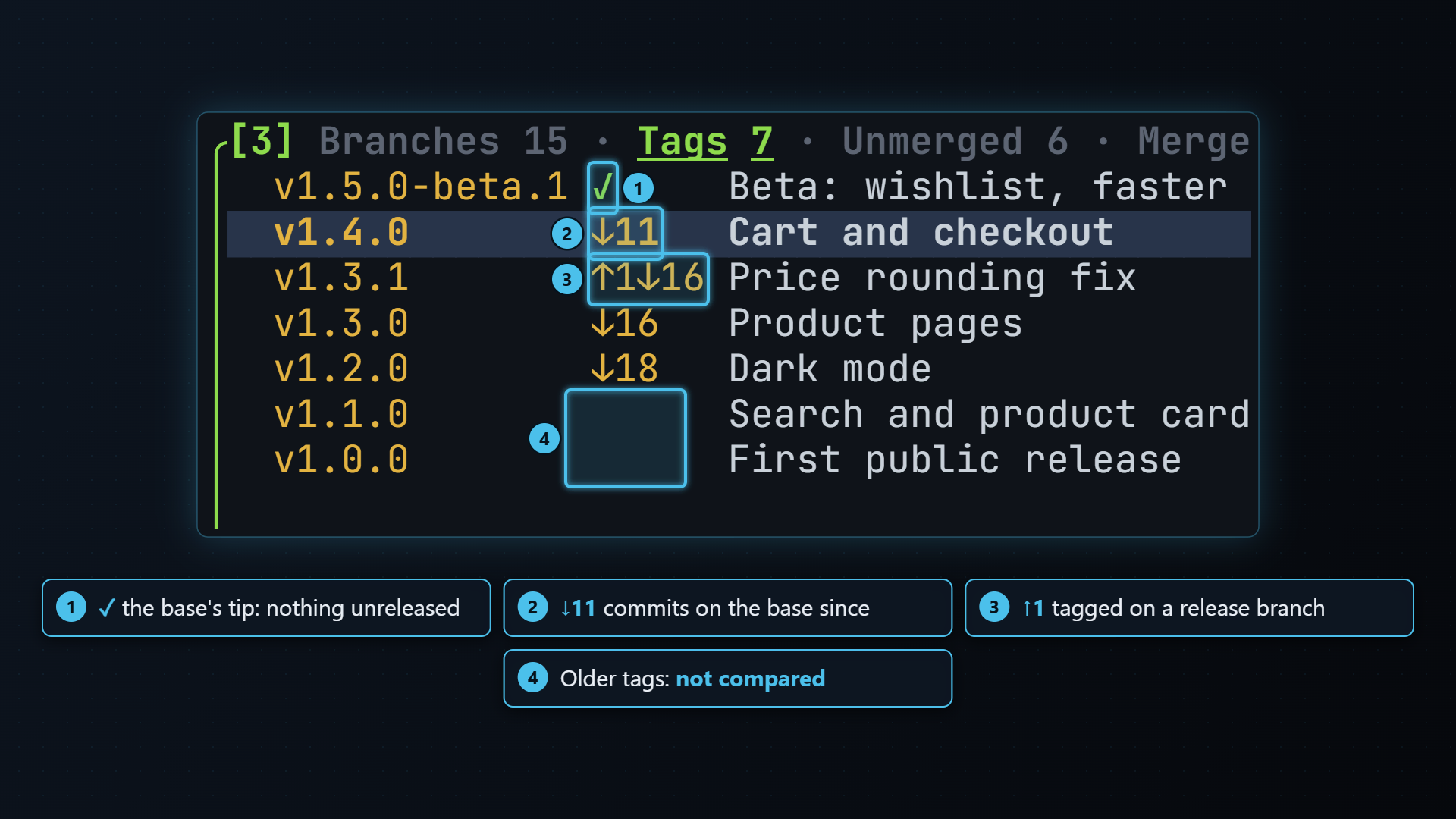Open the partially visible Merge tab

1194,141
